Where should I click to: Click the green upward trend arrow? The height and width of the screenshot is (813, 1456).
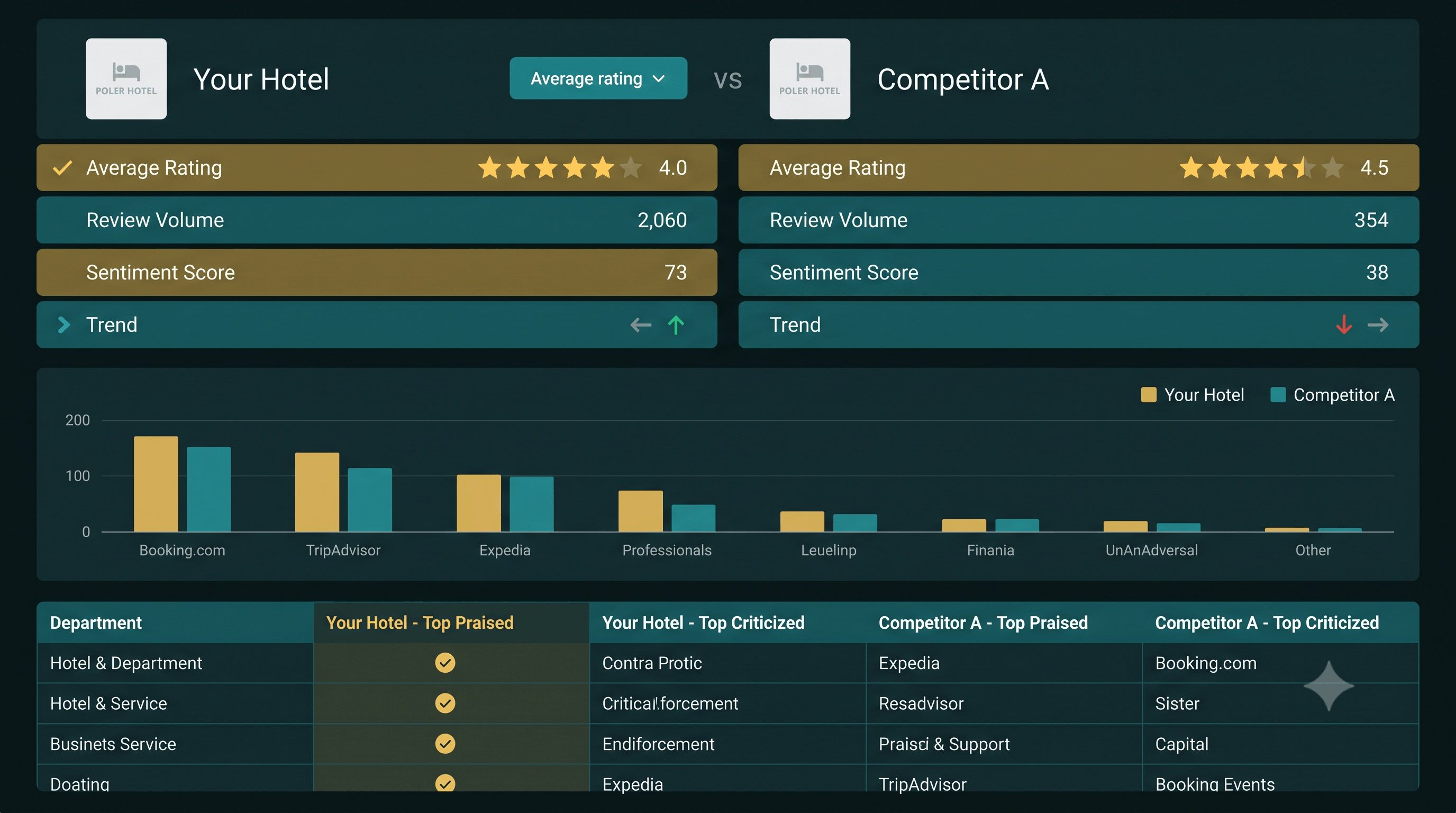676,324
